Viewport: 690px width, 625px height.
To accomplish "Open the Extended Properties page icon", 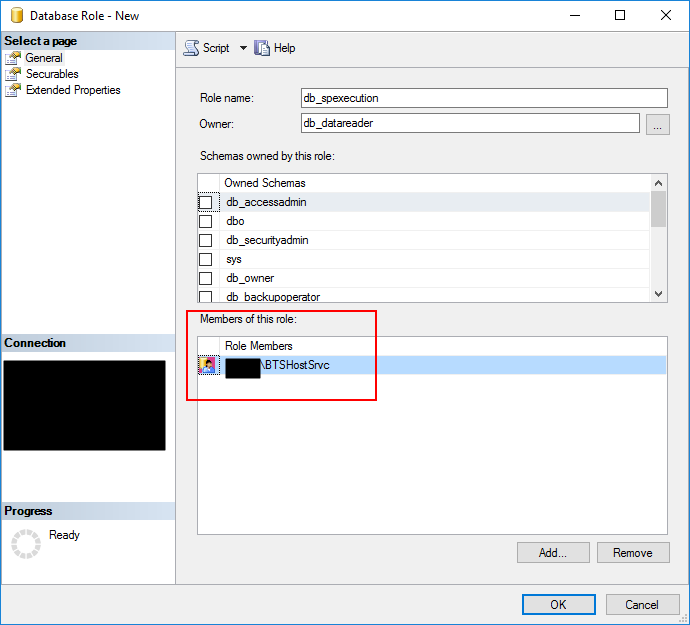I will 13,90.
